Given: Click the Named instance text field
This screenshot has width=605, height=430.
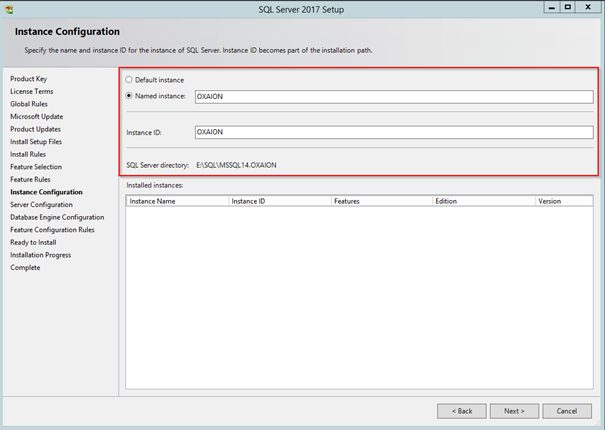Looking at the screenshot, I should [394, 96].
